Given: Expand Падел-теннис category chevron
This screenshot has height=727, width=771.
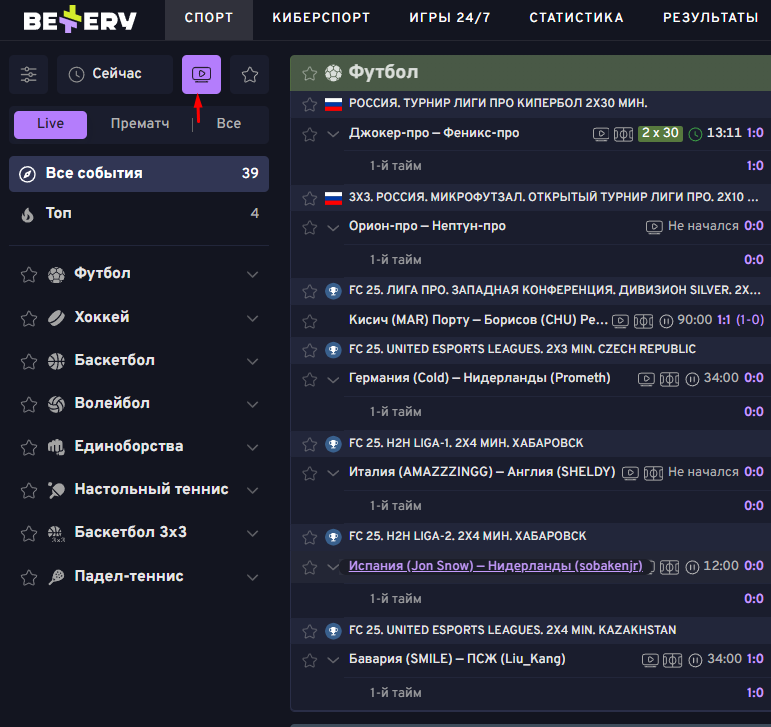Looking at the screenshot, I should 252,577.
